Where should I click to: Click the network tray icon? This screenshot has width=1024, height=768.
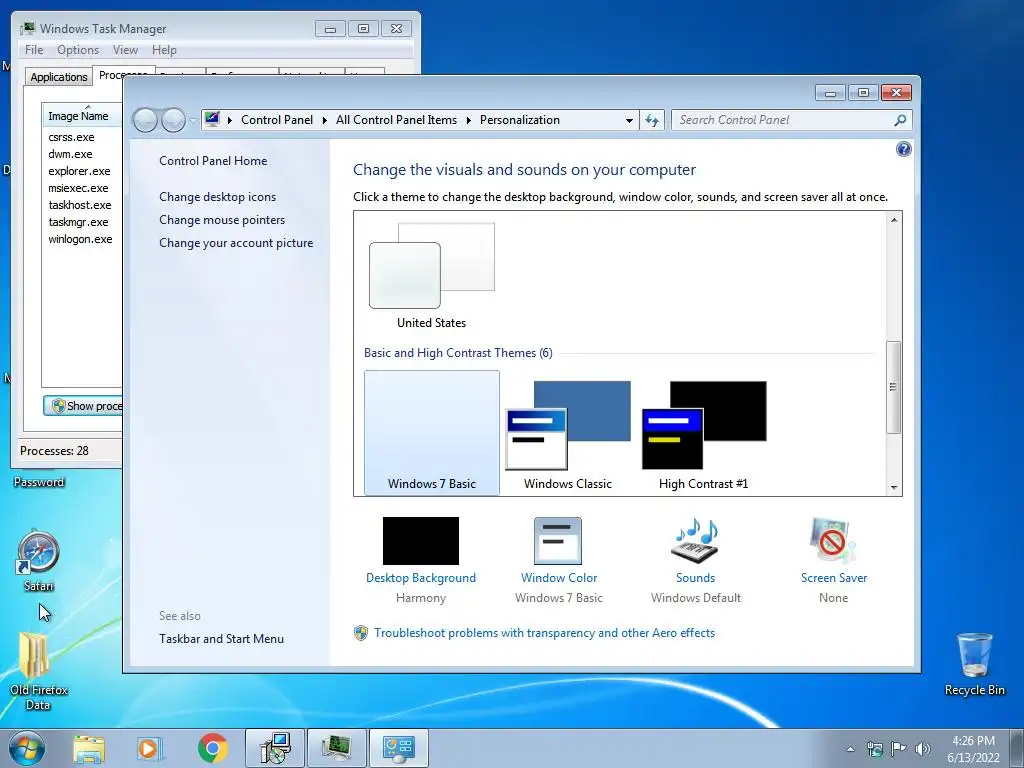[x=874, y=749]
